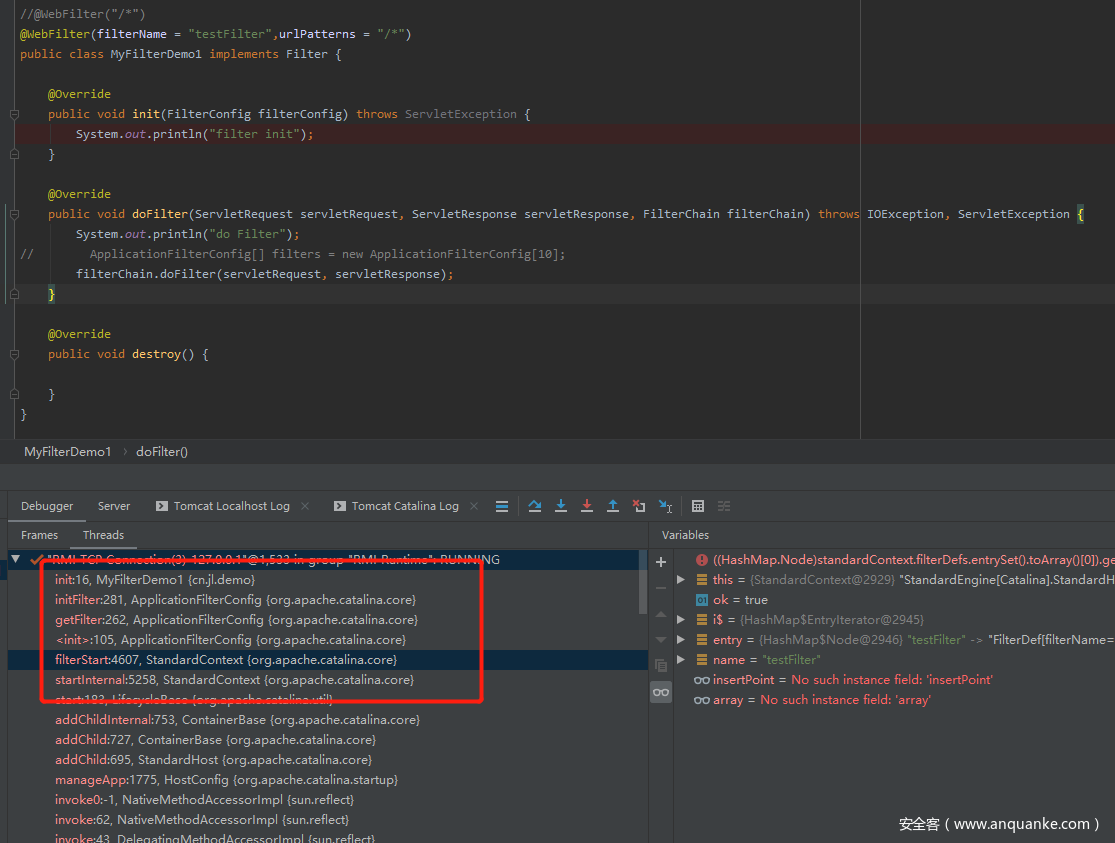Click MyFilterDemo1 in the breadcrumb bar

click(68, 452)
